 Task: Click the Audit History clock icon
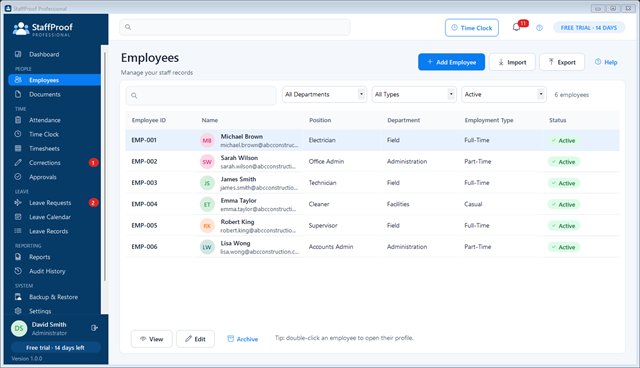point(18,271)
